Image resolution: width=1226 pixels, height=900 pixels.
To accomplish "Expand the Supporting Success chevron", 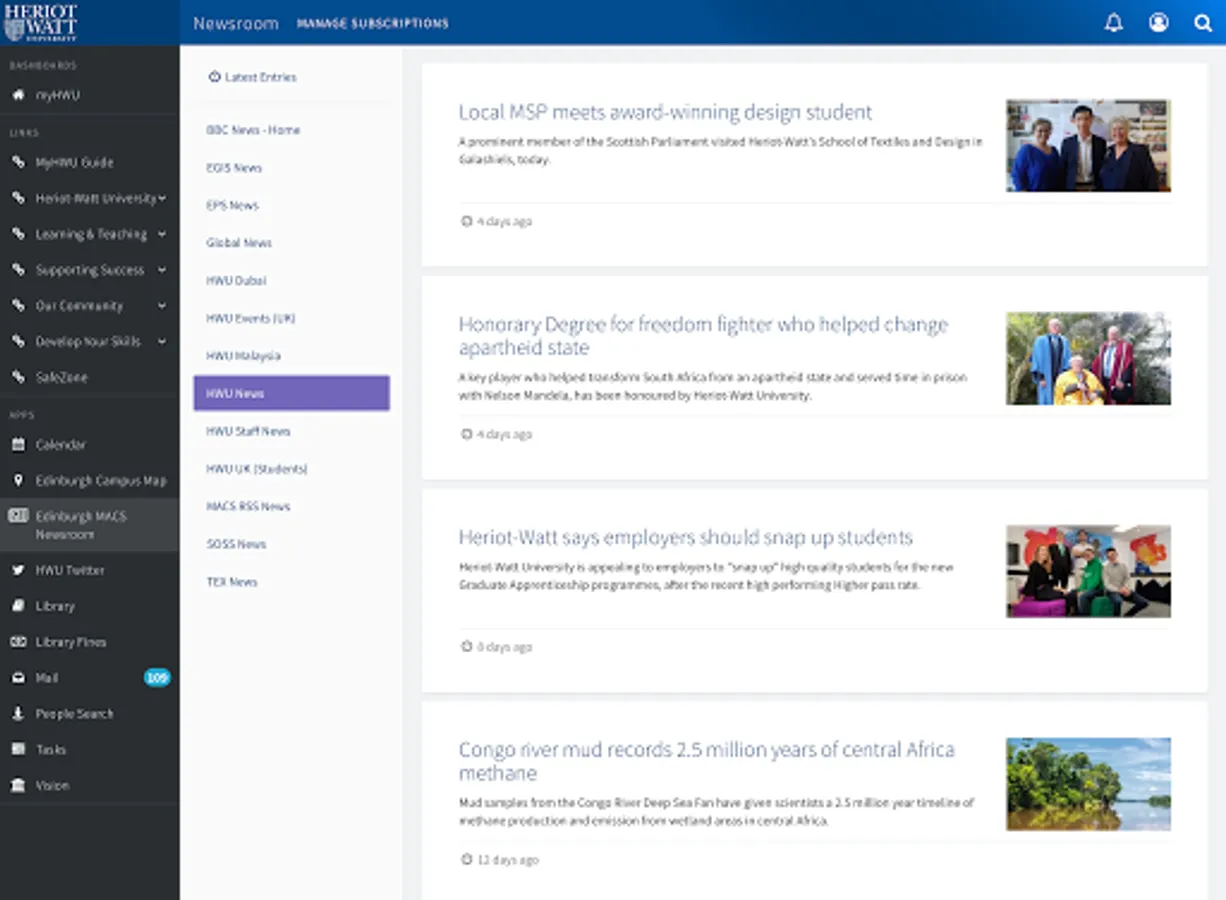I will tap(162, 270).
